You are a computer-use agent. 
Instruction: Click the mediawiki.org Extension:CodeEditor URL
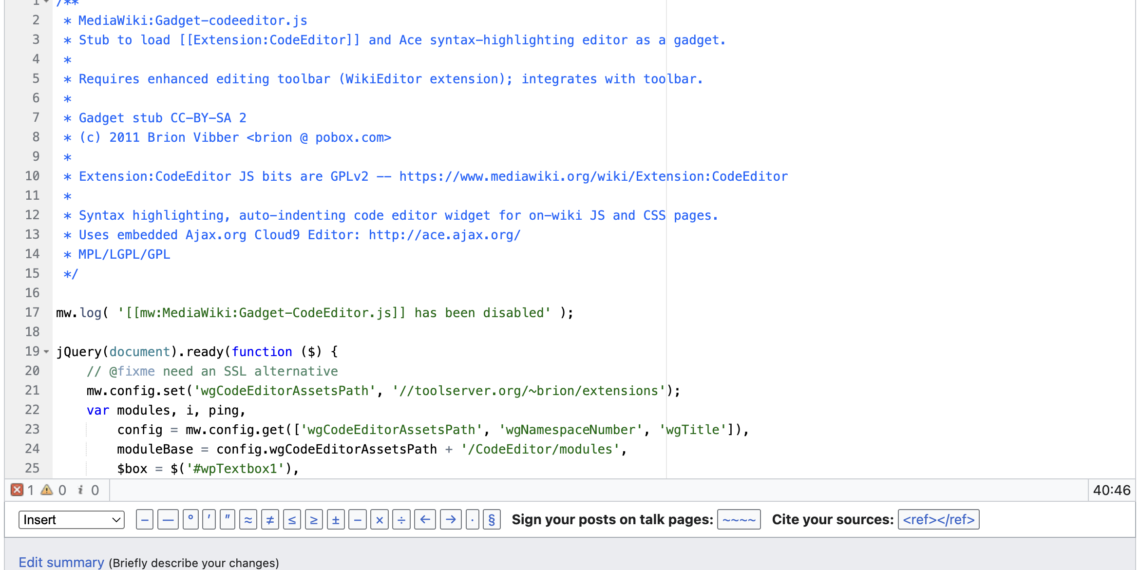pyautogui.click(x=593, y=176)
